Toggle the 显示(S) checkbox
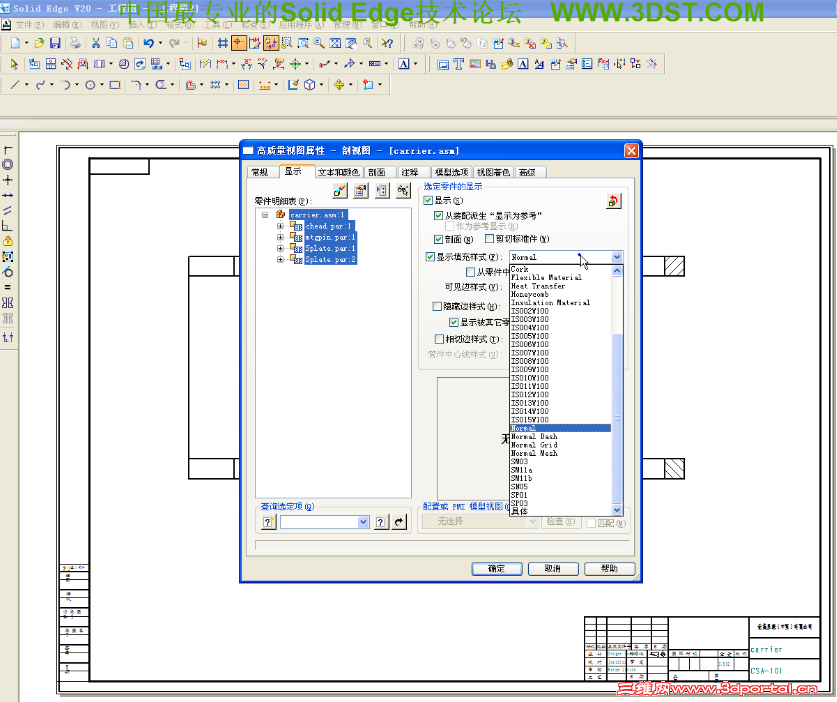Viewport: 837px width, 702px height. click(x=428, y=201)
